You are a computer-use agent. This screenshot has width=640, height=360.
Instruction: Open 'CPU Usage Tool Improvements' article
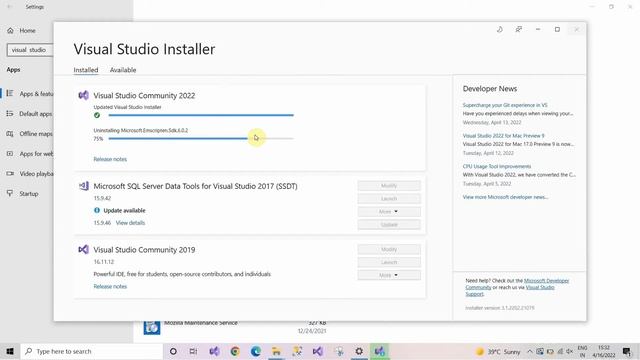[497, 166]
